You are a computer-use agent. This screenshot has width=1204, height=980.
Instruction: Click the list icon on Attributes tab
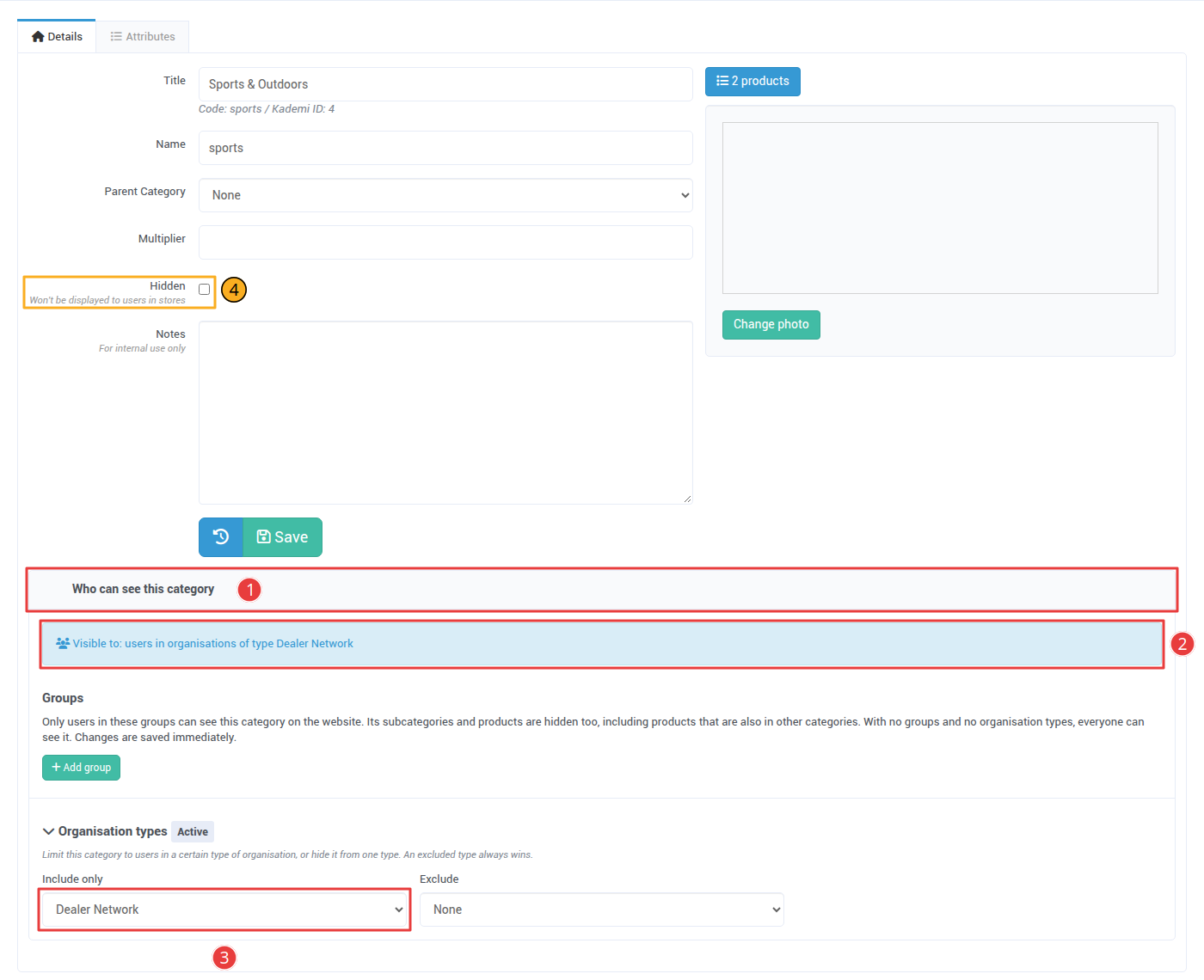tap(116, 37)
